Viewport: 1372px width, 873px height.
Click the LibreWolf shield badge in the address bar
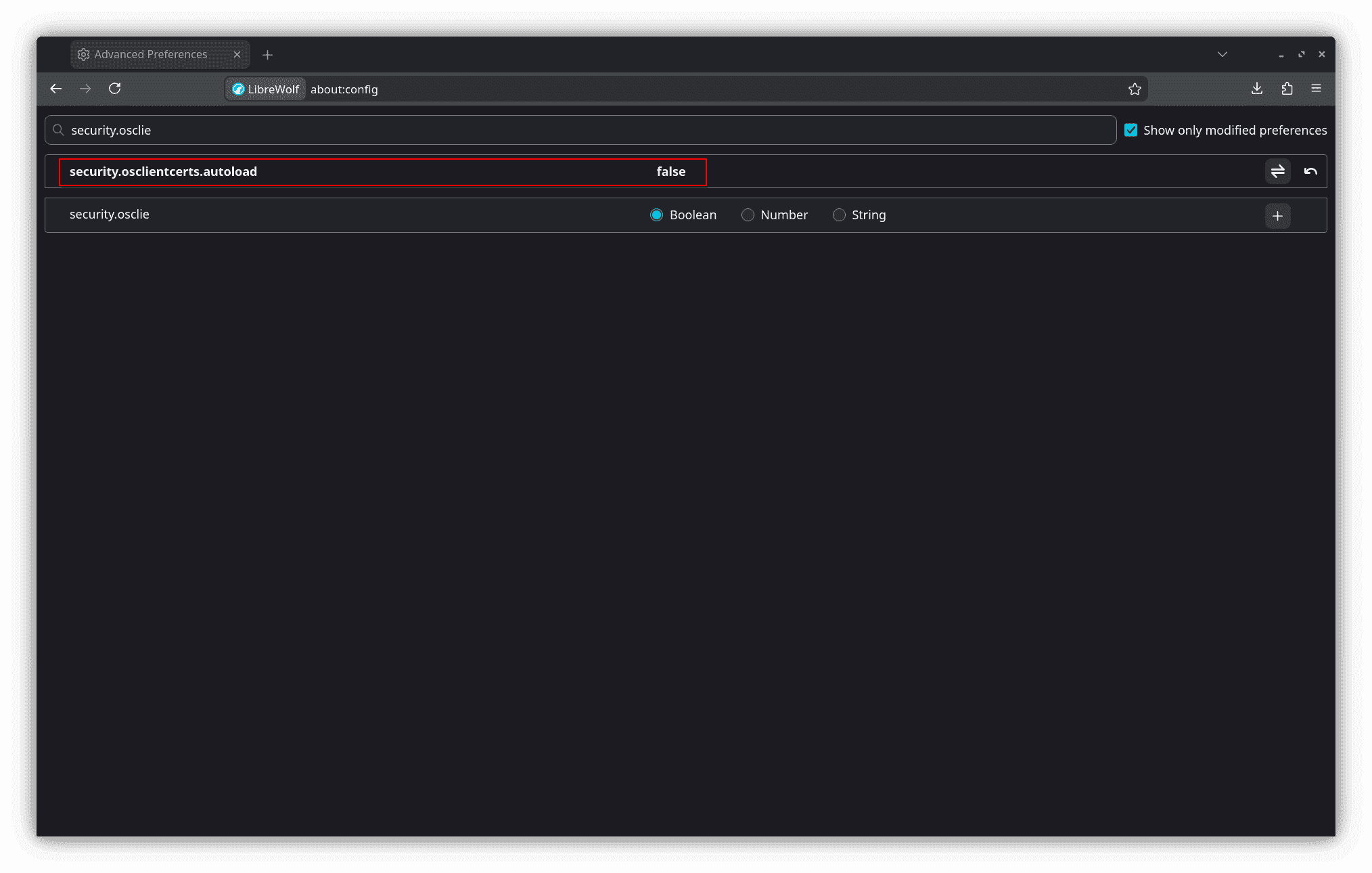(265, 89)
